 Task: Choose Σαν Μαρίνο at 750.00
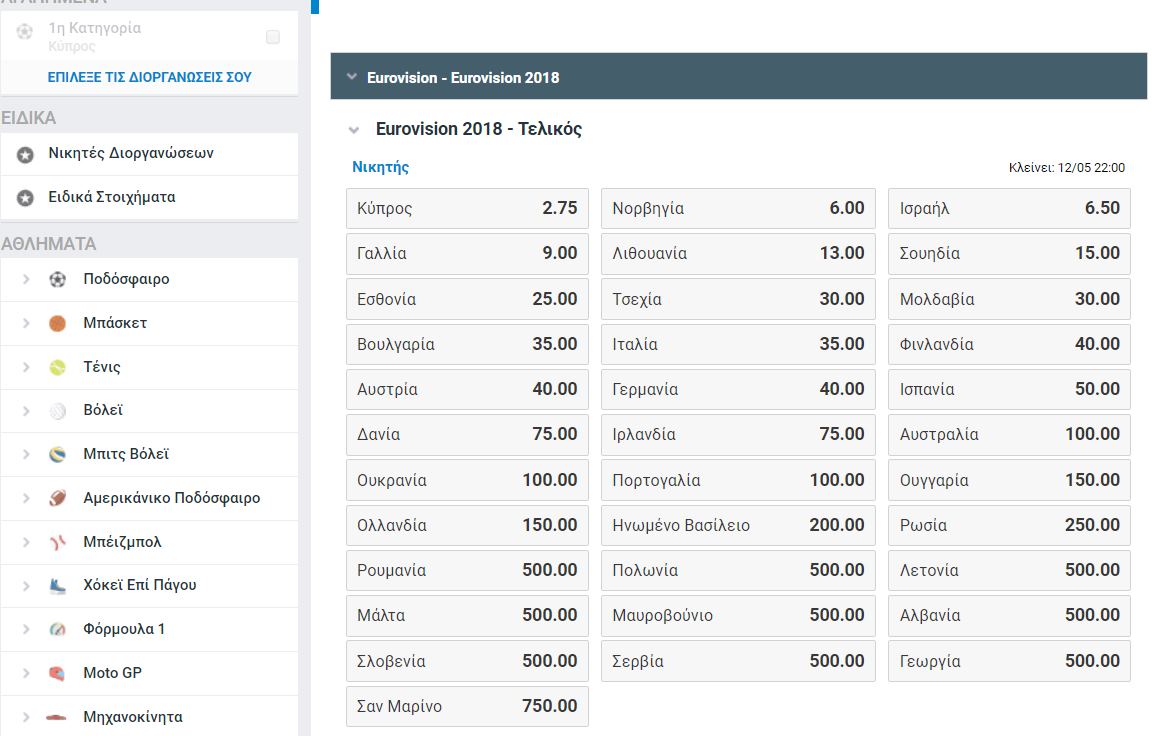(467, 706)
